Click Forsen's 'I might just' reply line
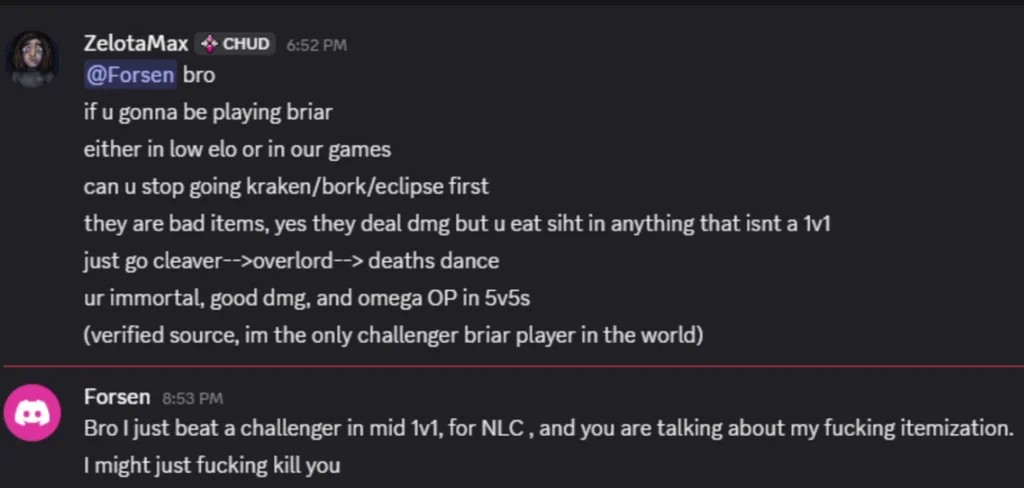 [x=212, y=466]
